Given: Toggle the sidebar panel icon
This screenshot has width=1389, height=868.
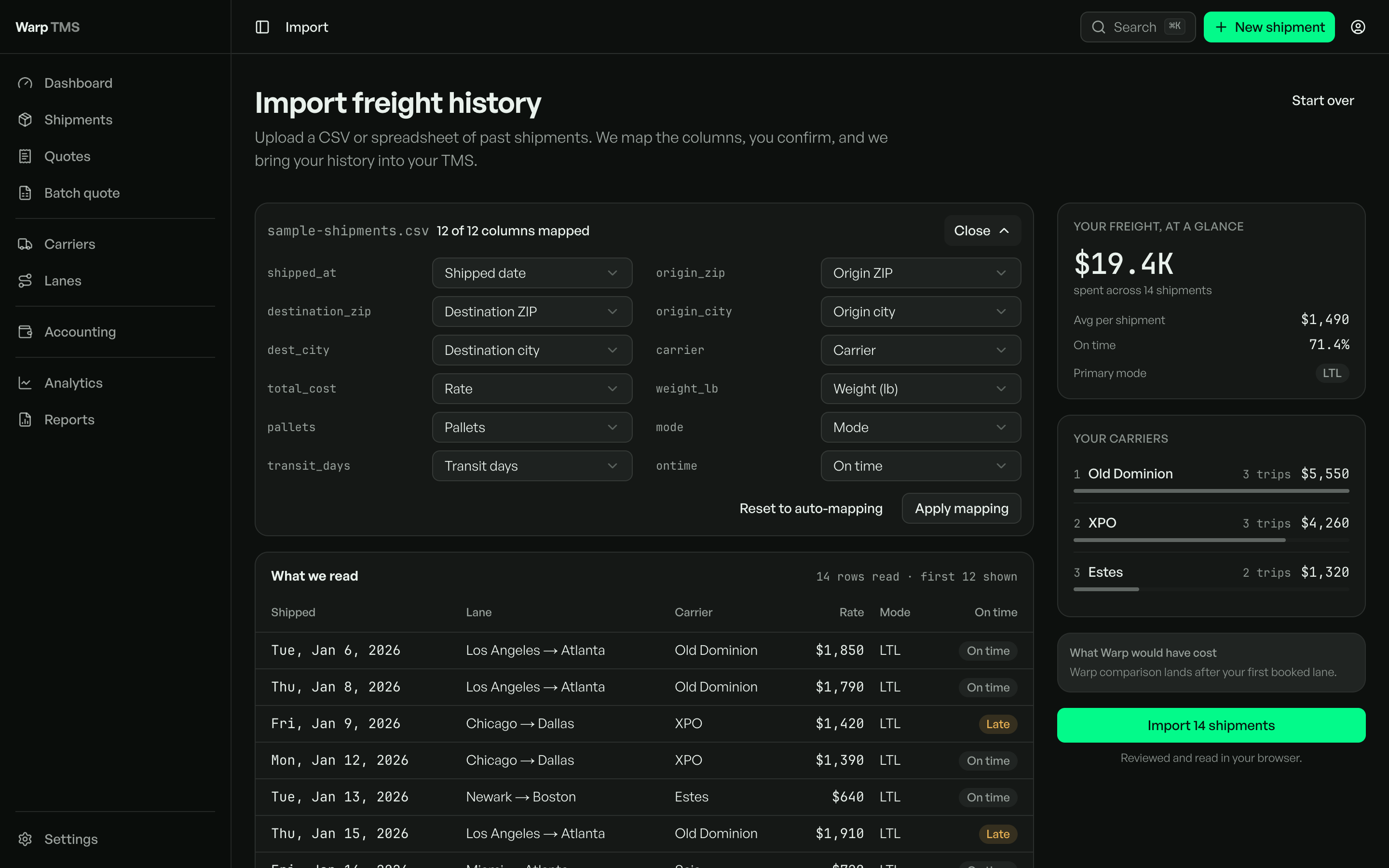Looking at the screenshot, I should coord(262,27).
